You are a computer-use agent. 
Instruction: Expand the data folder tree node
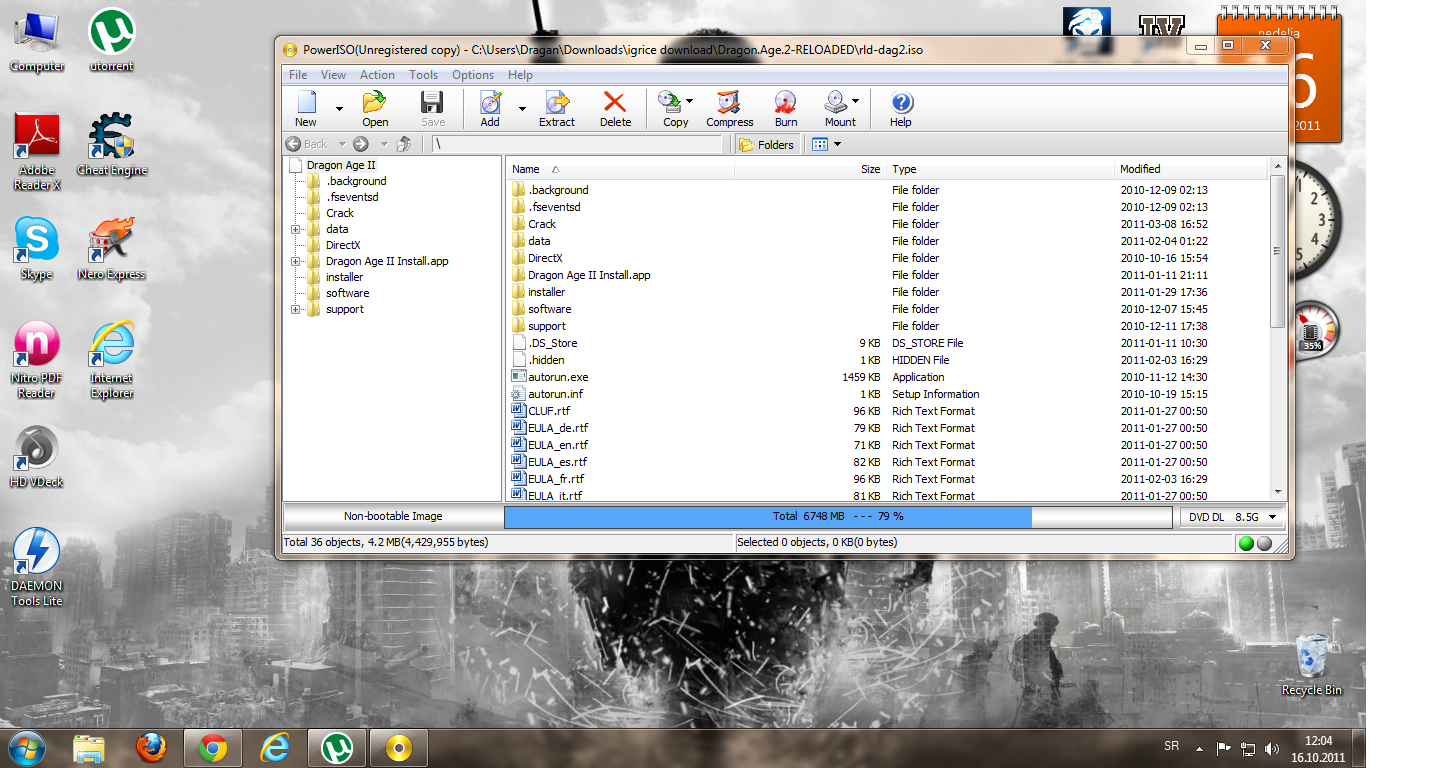(296, 229)
